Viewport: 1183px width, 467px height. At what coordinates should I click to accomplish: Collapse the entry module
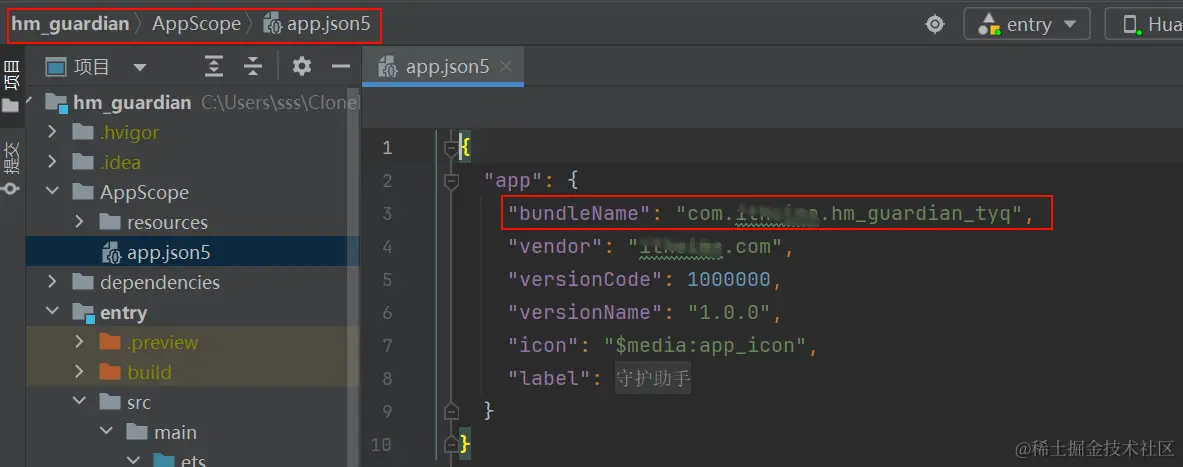point(52,312)
